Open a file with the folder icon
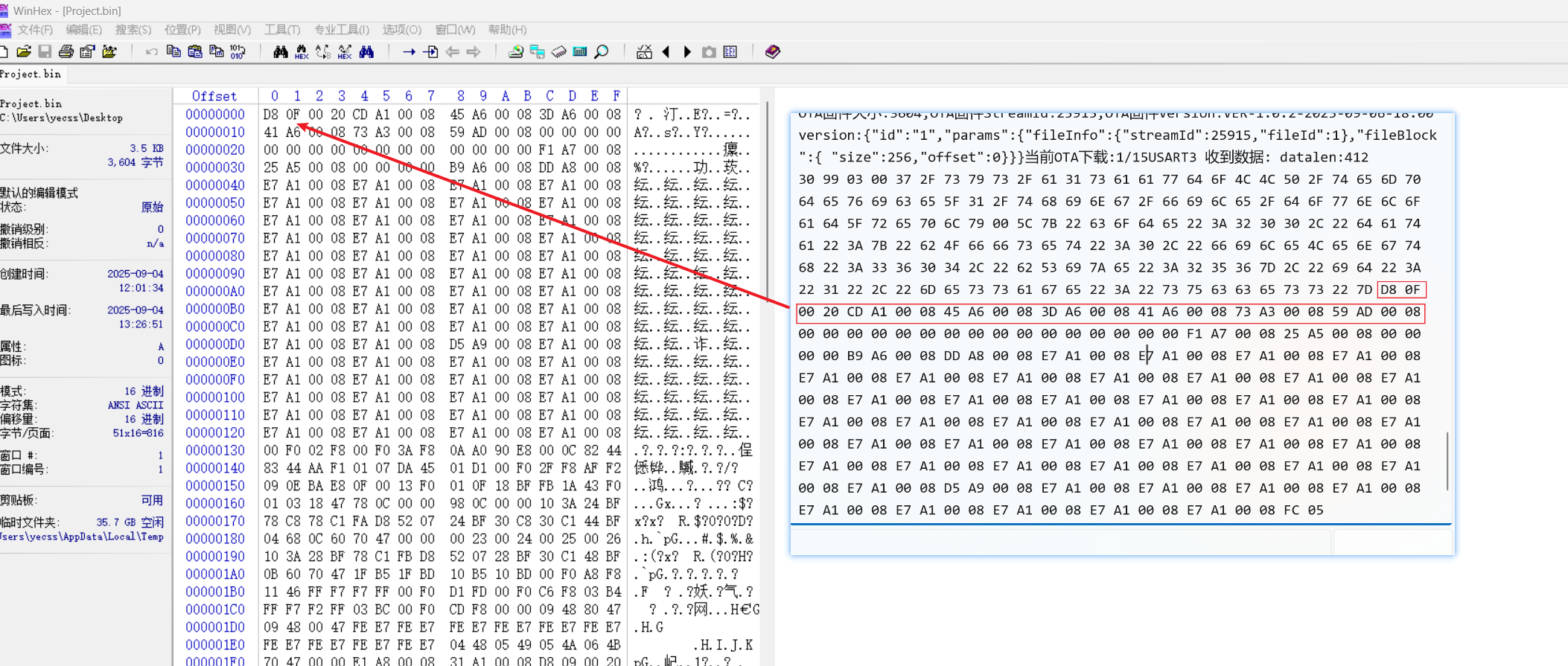This screenshot has height=666, width=1568. (24, 51)
